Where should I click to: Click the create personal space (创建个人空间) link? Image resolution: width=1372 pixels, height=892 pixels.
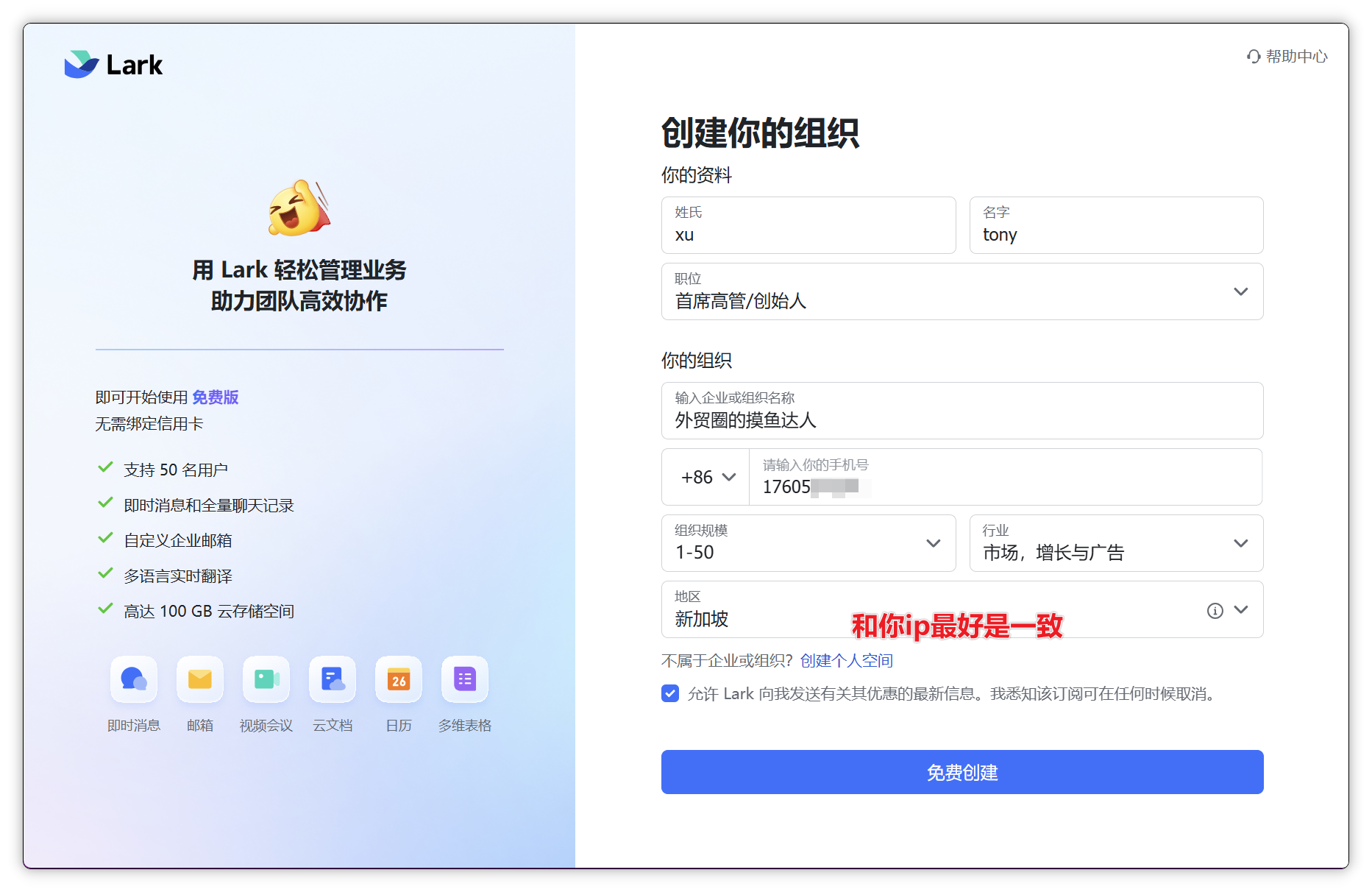846,661
